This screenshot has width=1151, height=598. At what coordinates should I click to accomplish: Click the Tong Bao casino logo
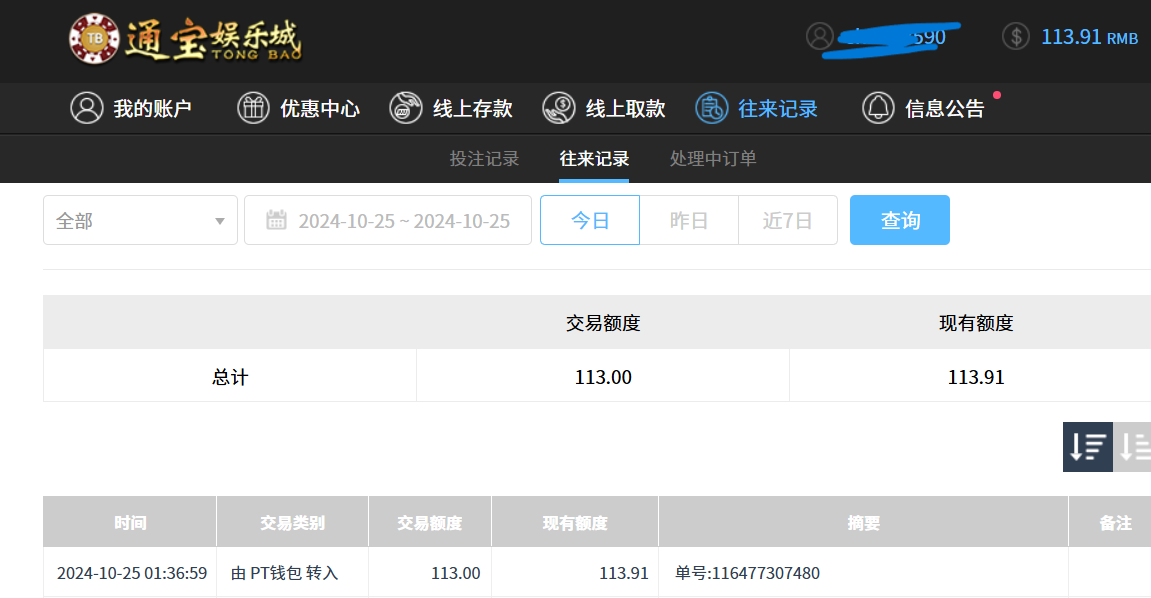pos(185,40)
